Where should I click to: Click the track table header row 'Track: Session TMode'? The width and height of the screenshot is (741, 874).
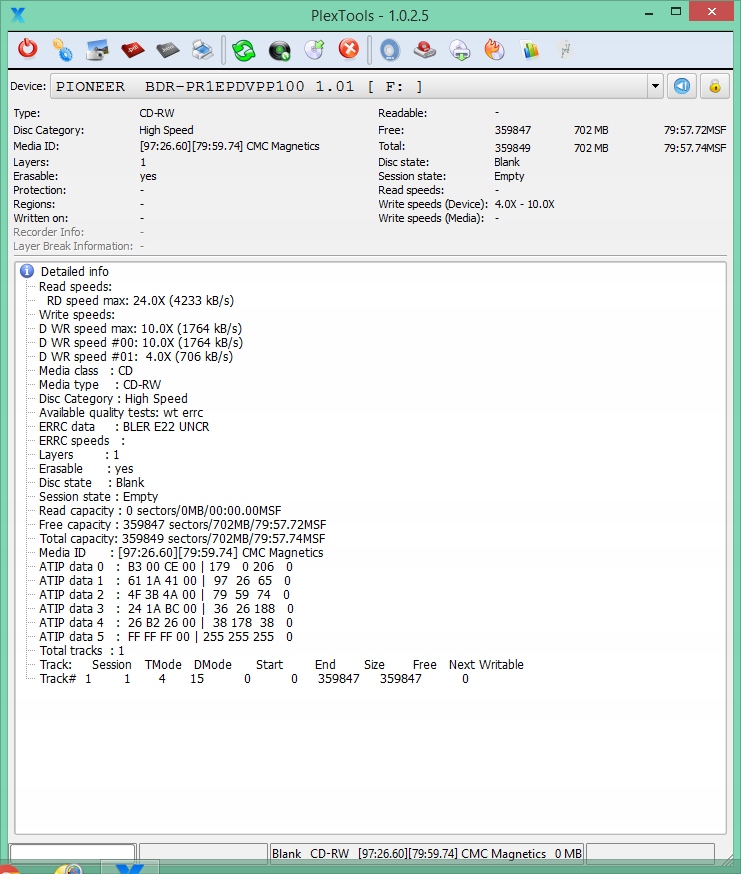(282, 664)
